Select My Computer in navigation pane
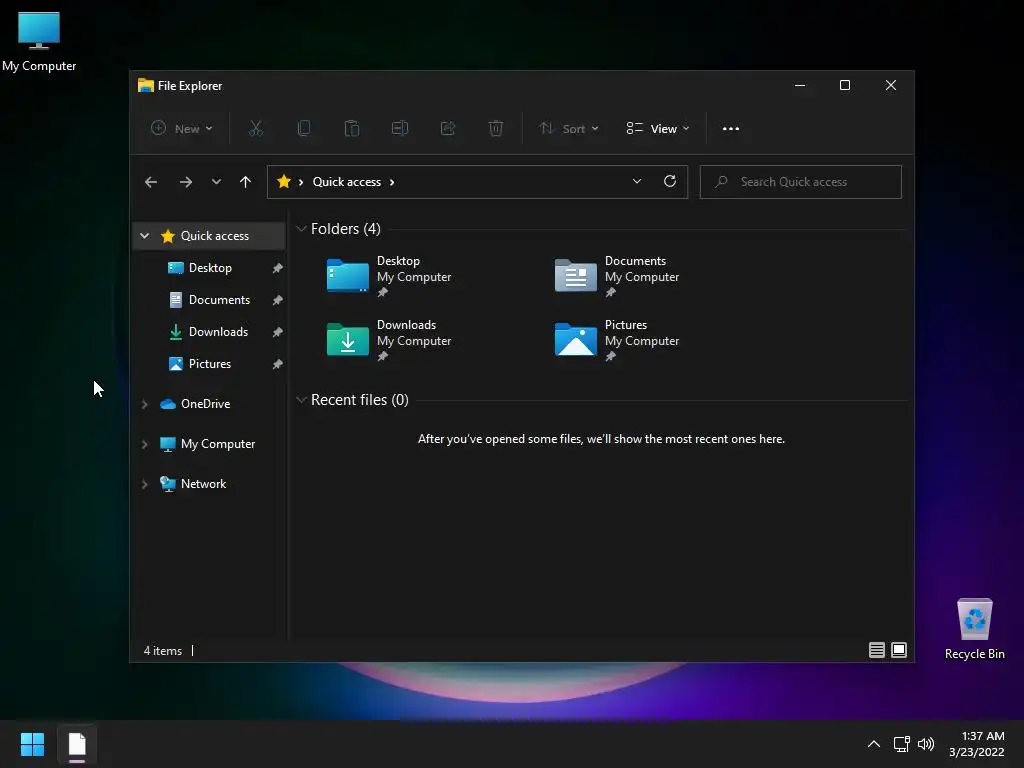The height and width of the screenshot is (768, 1024). 209,444
